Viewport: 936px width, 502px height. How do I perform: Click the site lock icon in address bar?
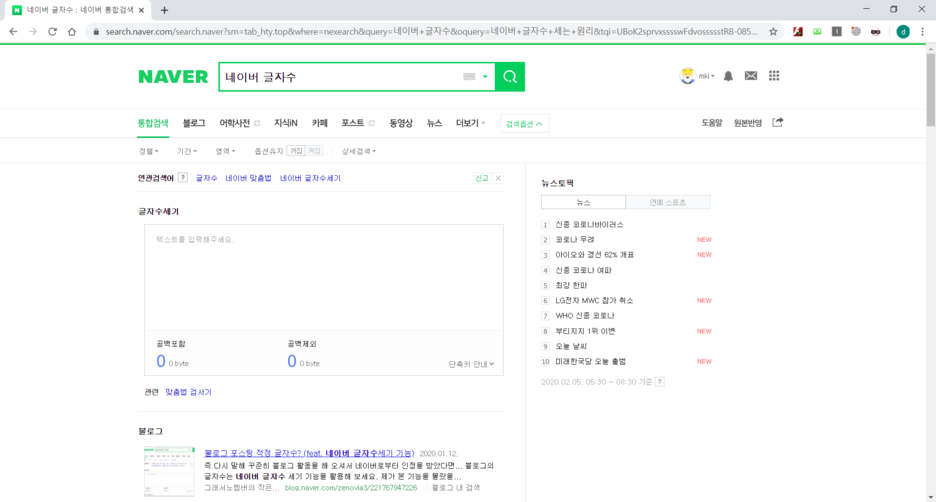[x=96, y=32]
